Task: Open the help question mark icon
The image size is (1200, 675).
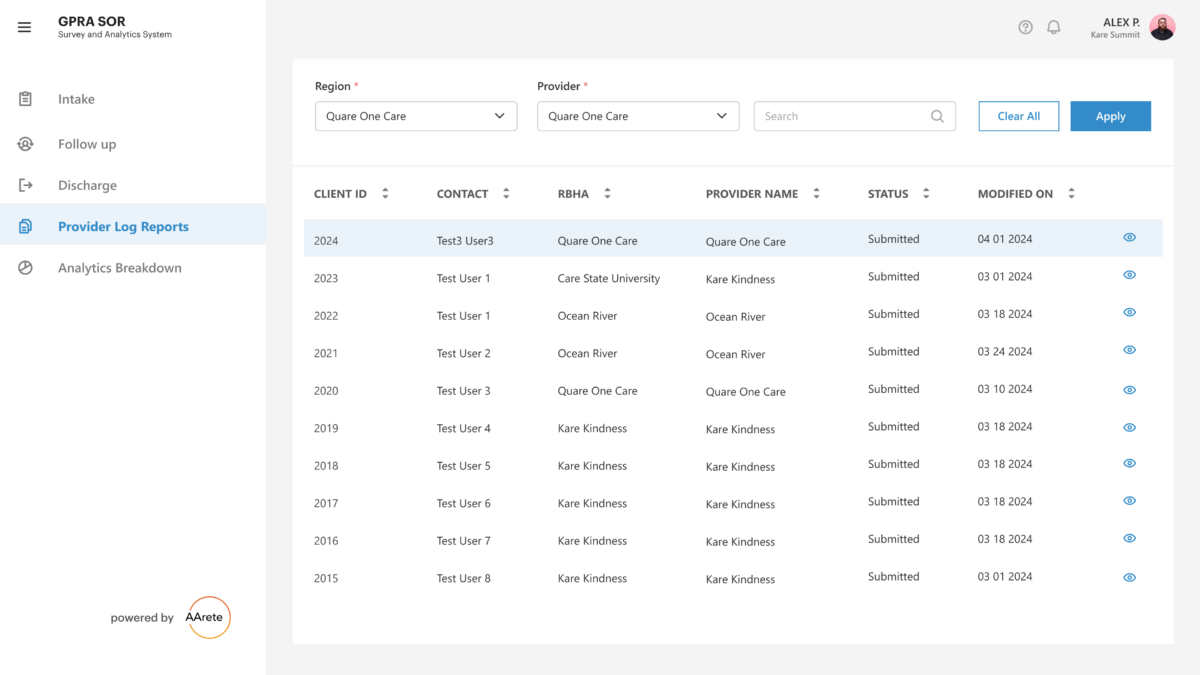Action: tap(1025, 27)
